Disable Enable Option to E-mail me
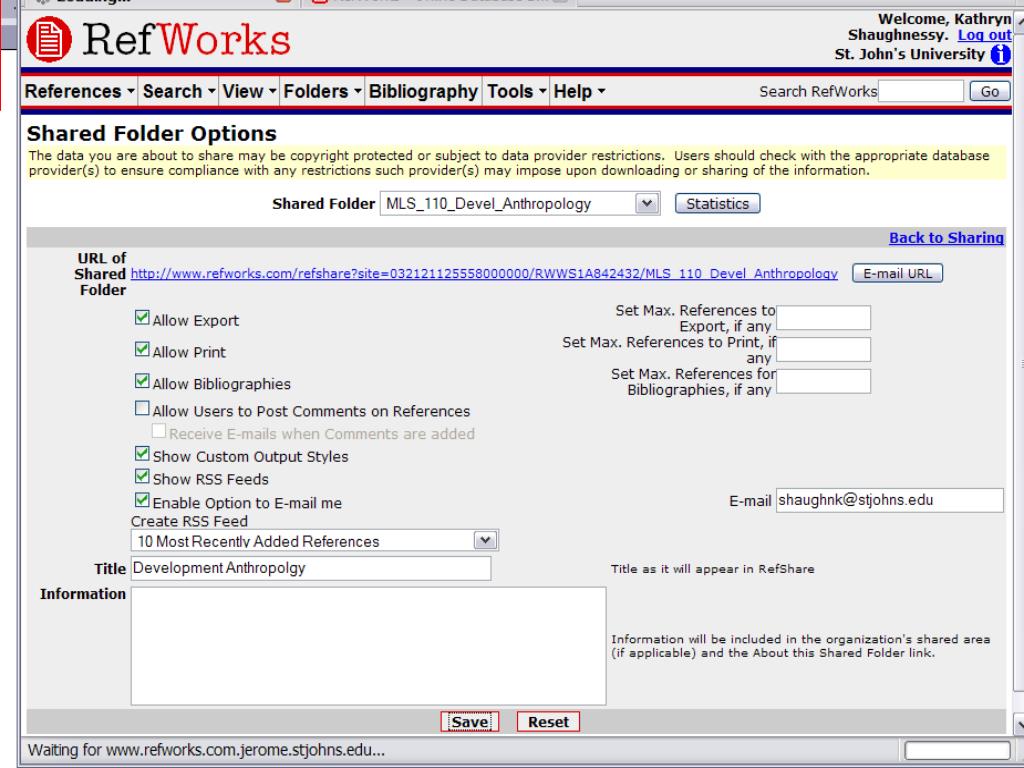Image resolution: width=1024 pixels, height=768 pixels. pyautogui.click(x=142, y=500)
